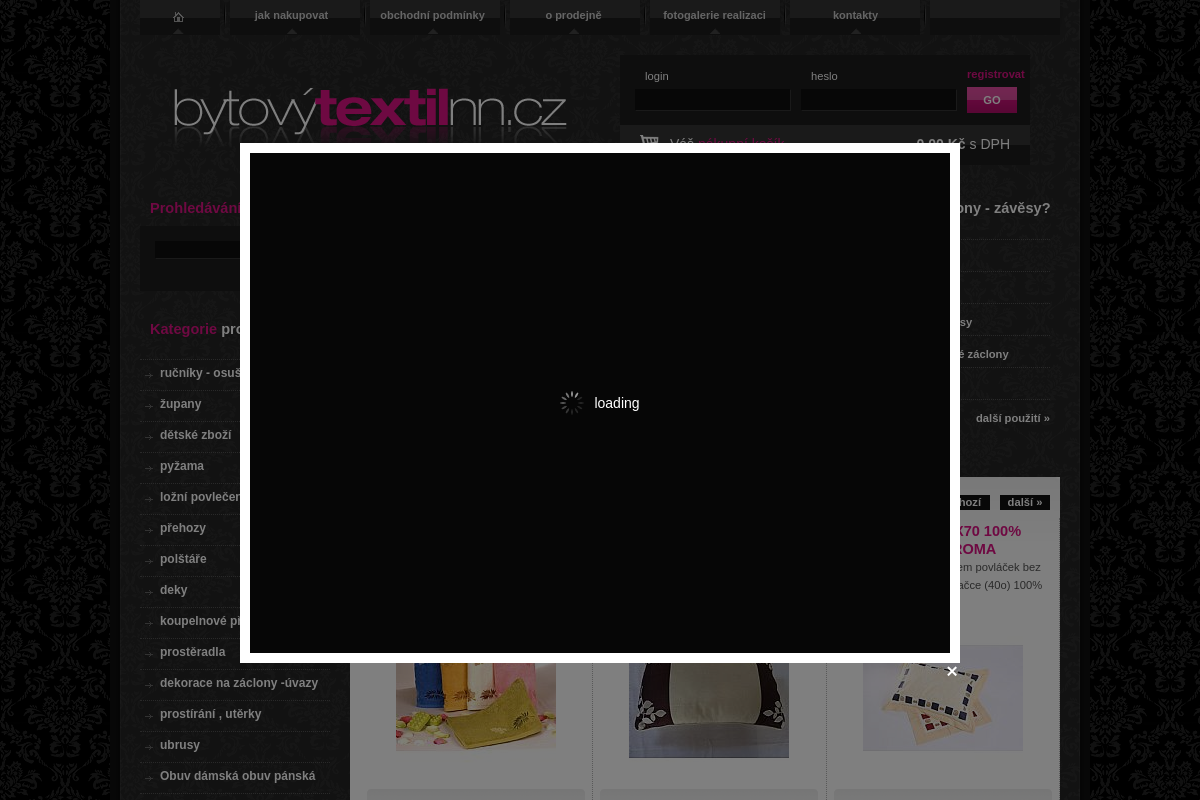Open the 'prostěradla' category
This screenshot has height=800, width=1200.
pos(192,652)
